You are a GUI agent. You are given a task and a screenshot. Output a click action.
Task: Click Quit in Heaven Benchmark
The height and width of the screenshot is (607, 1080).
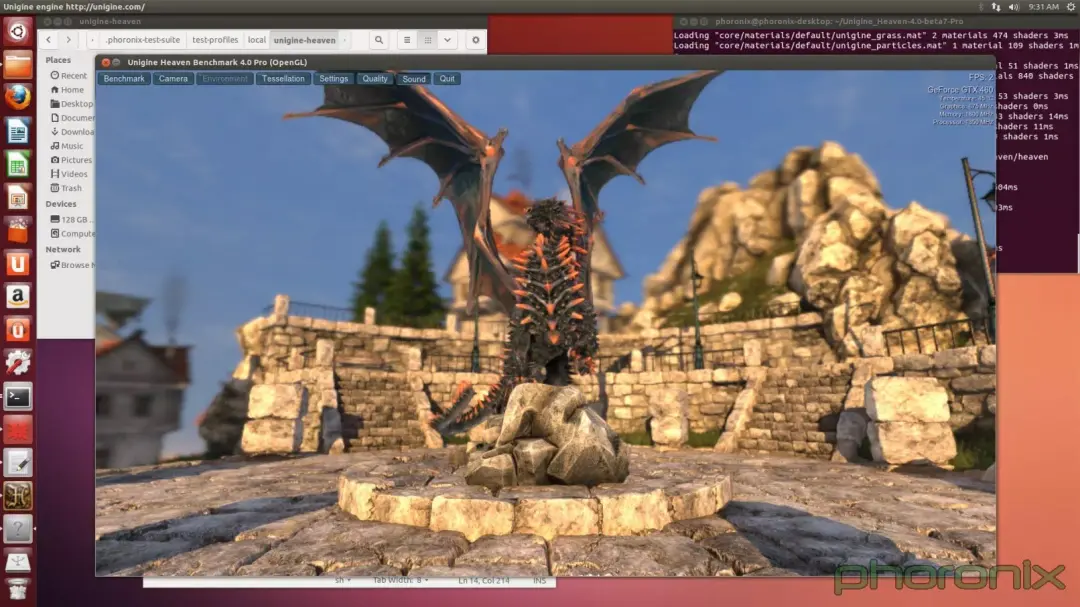click(447, 79)
